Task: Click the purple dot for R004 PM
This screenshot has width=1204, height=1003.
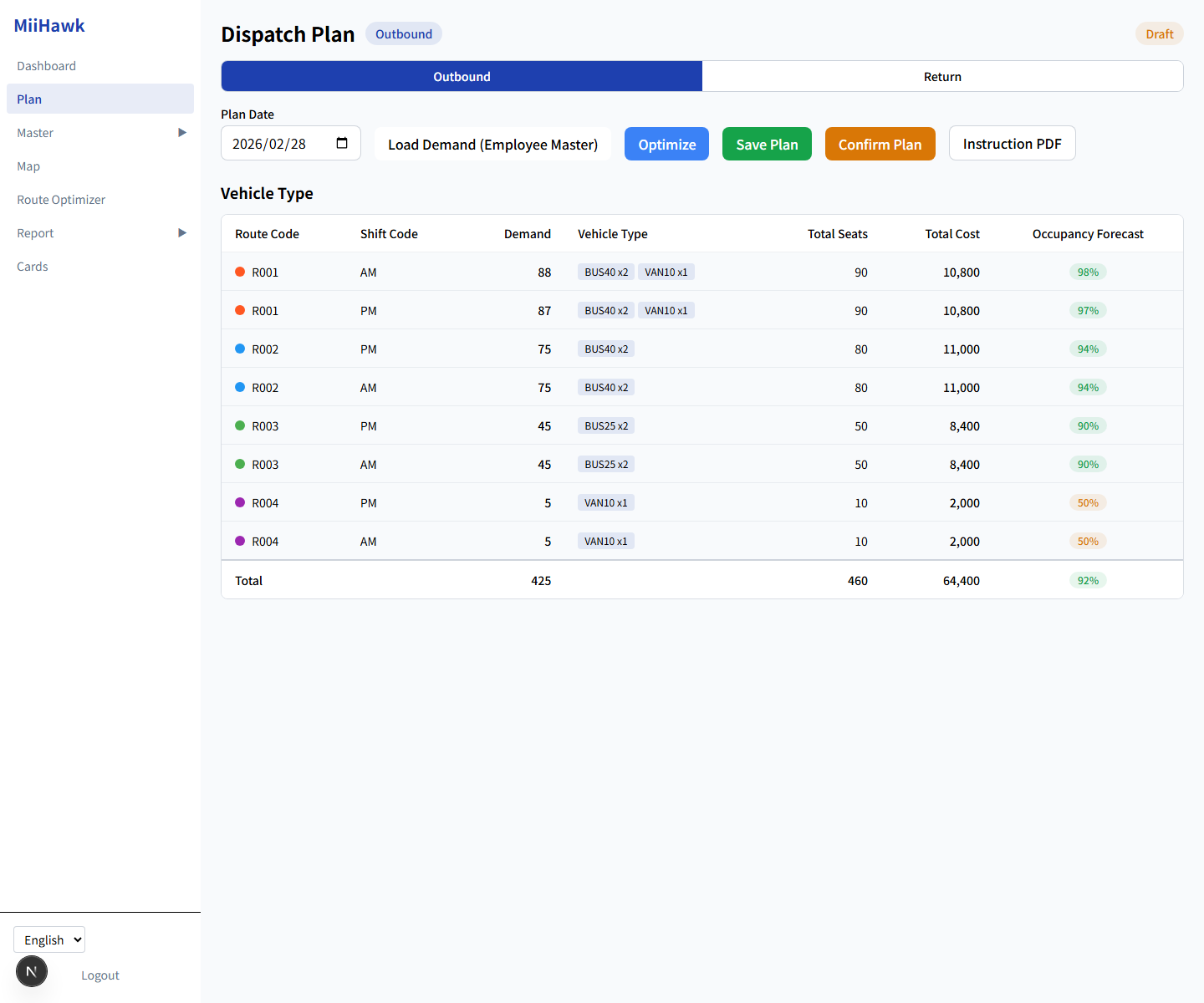Action: click(240, 503)
